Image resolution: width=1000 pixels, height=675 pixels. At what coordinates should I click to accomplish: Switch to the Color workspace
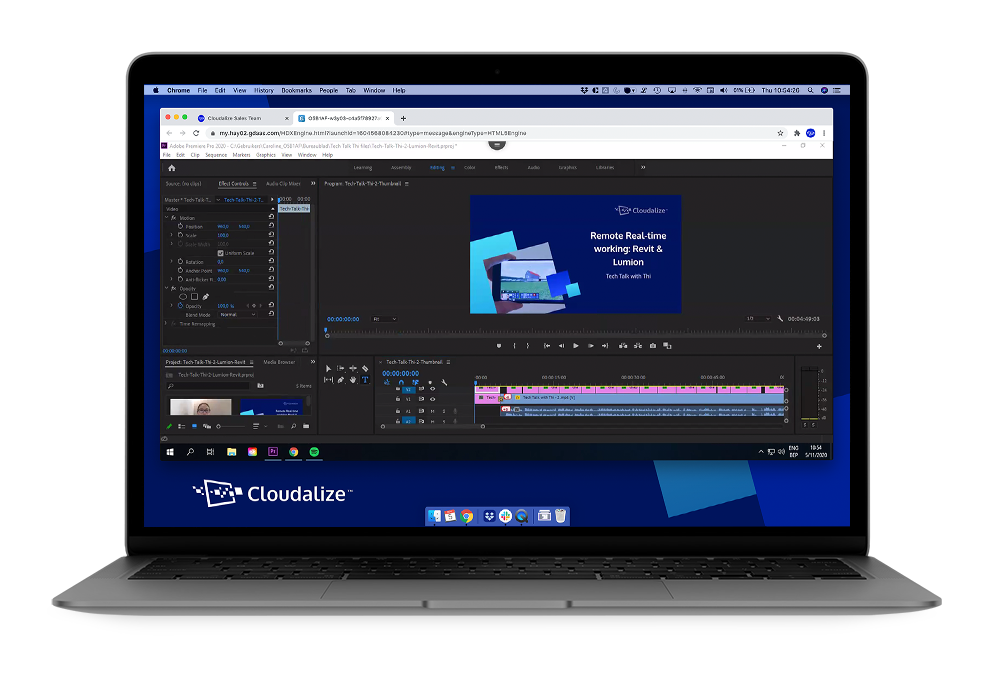tap(469, 168)
